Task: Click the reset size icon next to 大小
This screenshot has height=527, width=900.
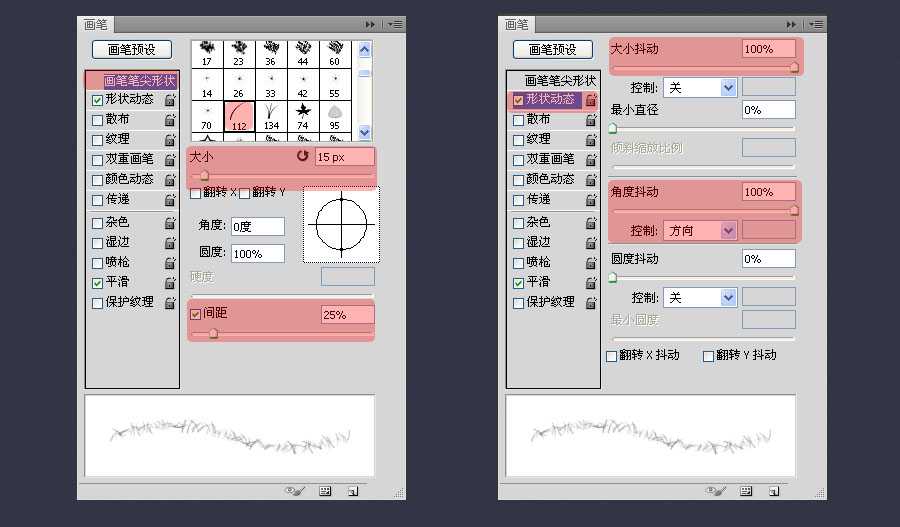Action: (302, 156)
